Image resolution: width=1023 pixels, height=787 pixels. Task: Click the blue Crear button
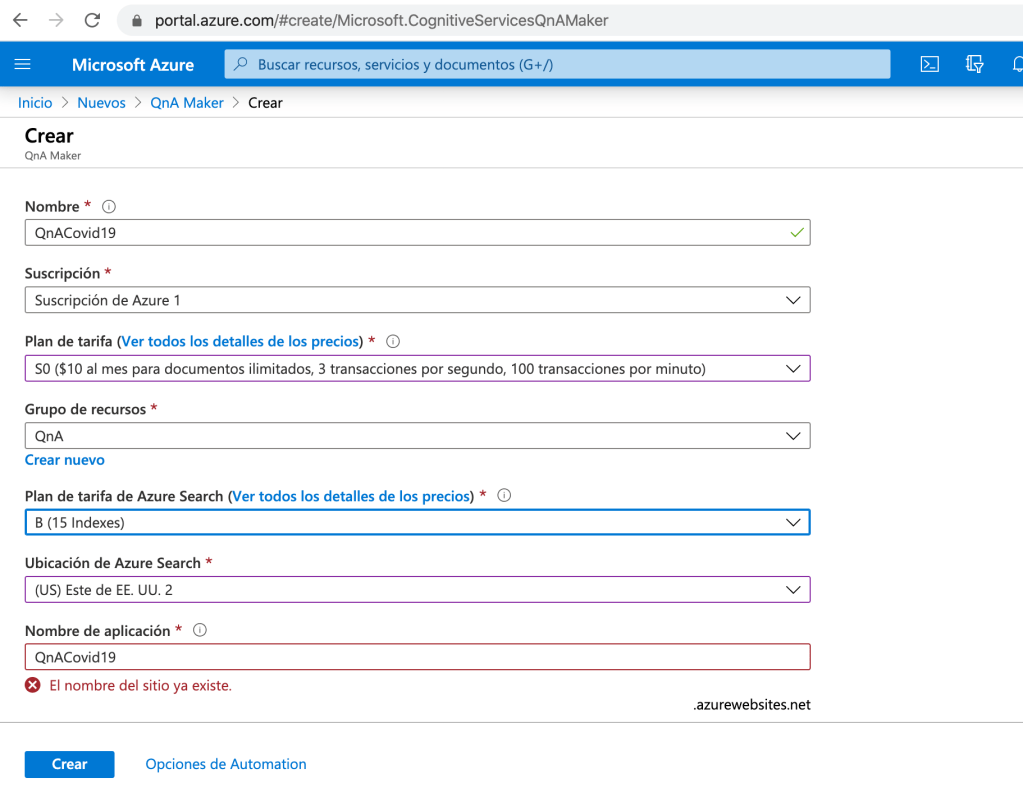[x=69, y=763]
